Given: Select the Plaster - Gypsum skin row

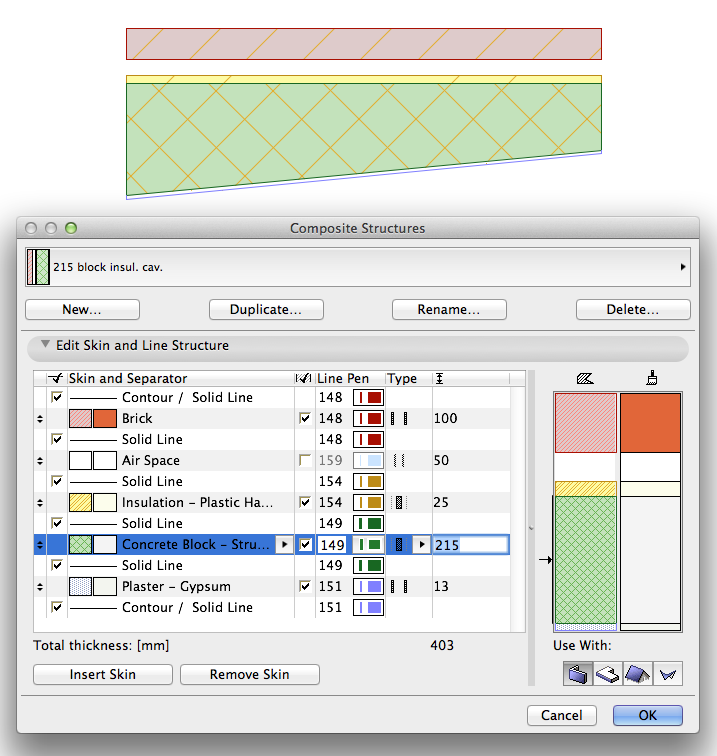Looking at the screenshot, I should [272, 587].
